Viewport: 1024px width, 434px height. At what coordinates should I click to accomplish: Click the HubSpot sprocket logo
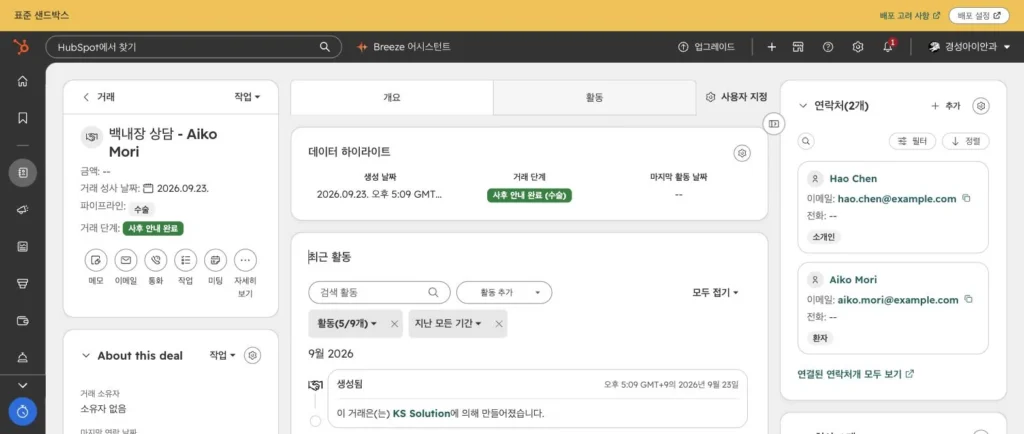[21, 47]
